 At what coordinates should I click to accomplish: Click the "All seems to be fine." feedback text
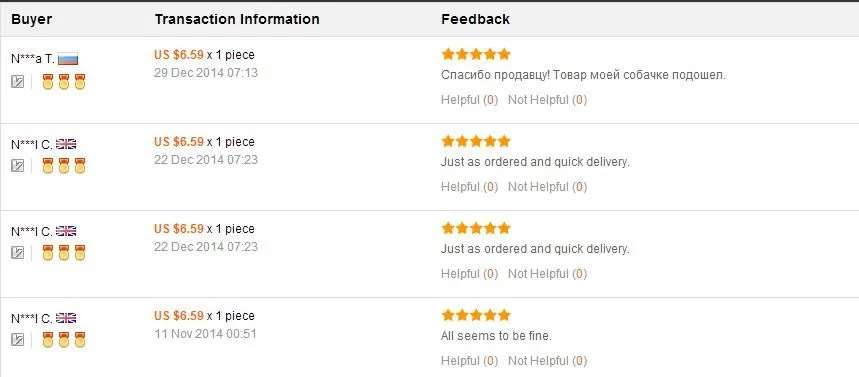496,336
